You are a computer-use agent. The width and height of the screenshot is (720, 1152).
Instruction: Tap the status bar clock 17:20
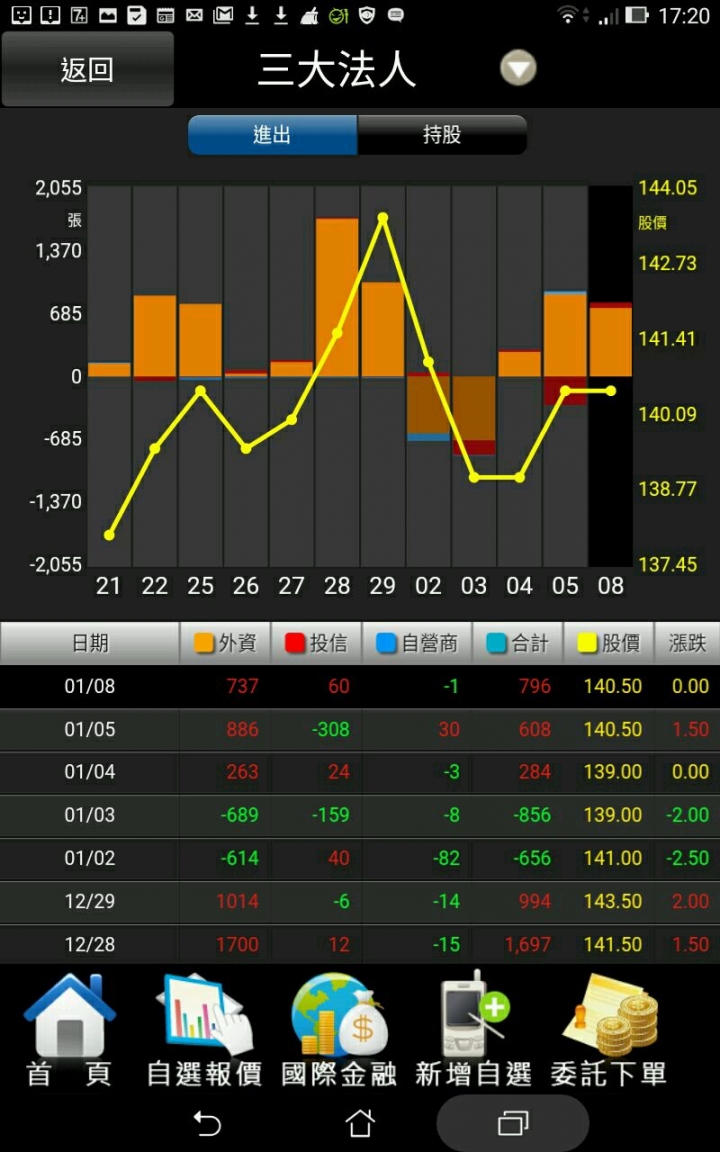pos(683,15)
